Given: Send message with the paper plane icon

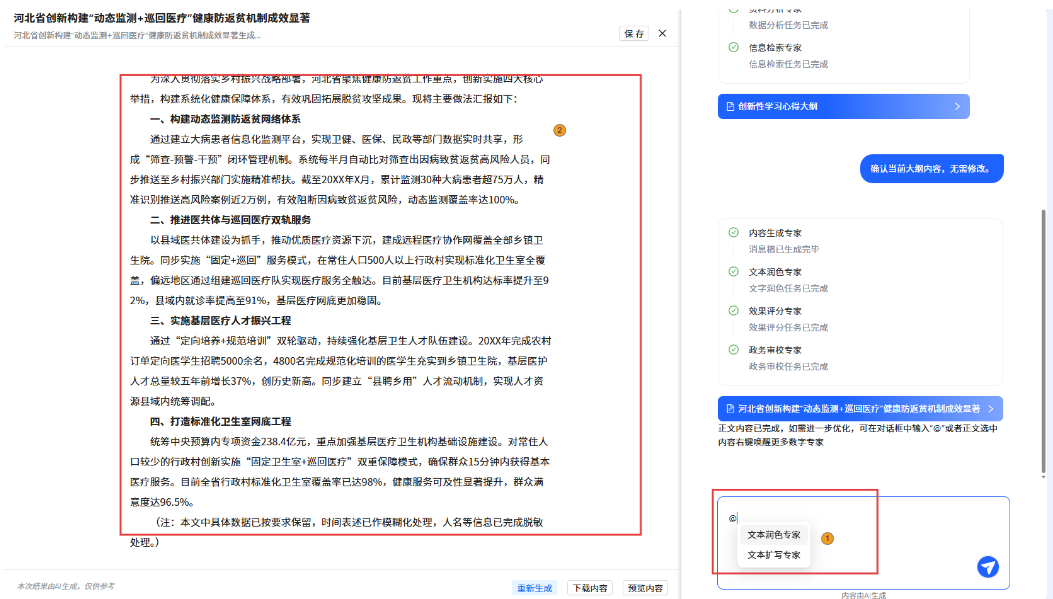Looking at the screenshot, I should (988, 567).
